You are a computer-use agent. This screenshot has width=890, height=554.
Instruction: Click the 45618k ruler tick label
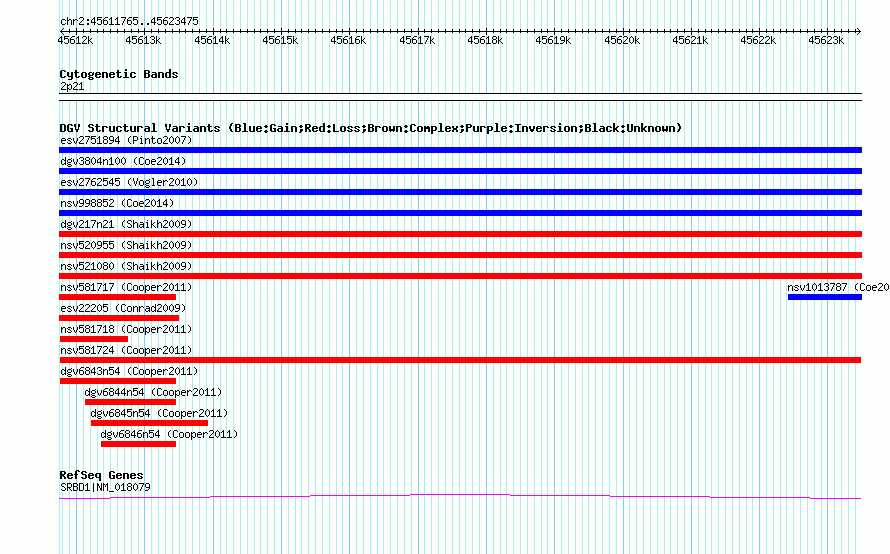485,40
